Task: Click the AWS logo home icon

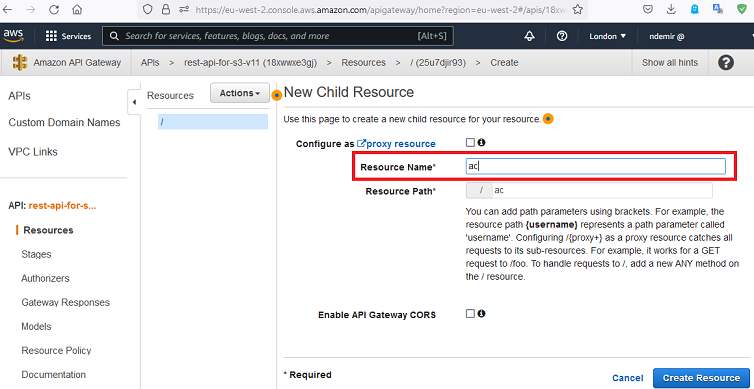Action: 13,35
